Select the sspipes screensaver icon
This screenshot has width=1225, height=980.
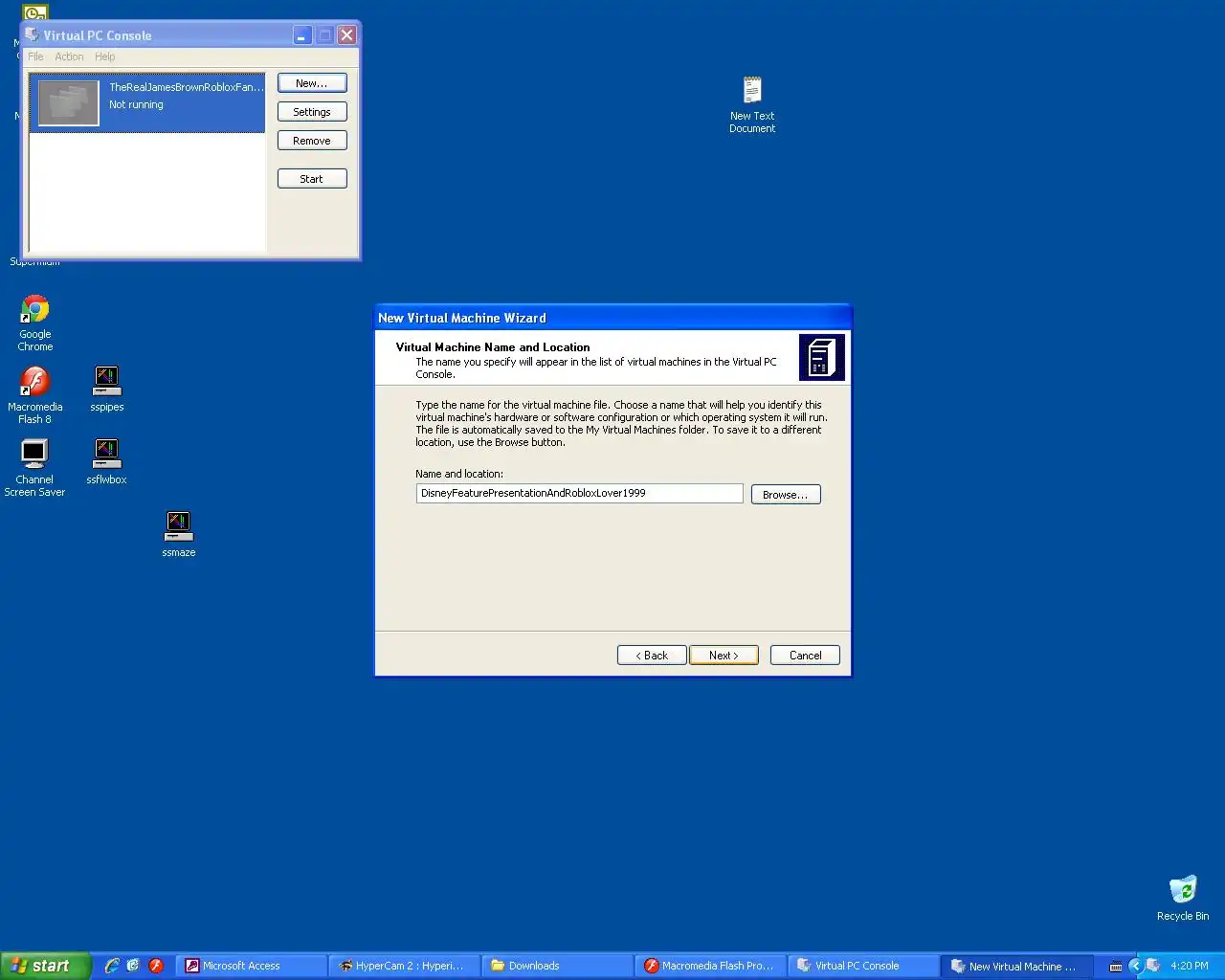[106, 389]
